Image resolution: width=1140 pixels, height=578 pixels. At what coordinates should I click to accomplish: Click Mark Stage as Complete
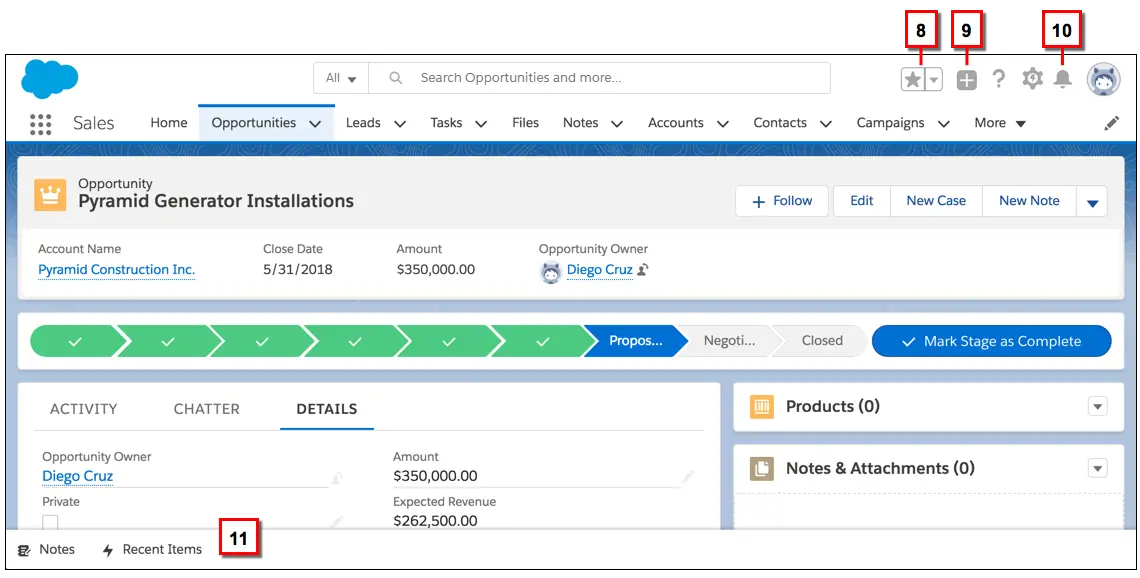tap(992, 341)
